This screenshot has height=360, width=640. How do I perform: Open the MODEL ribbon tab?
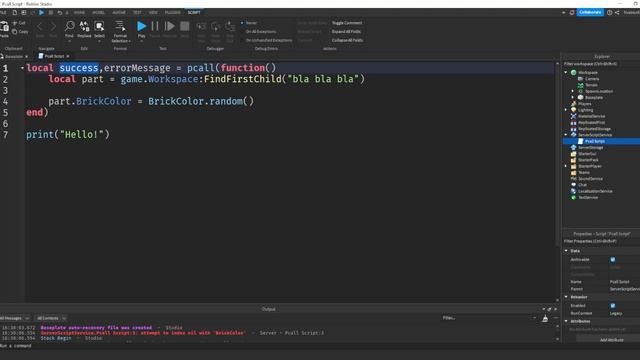click(98, 13)
